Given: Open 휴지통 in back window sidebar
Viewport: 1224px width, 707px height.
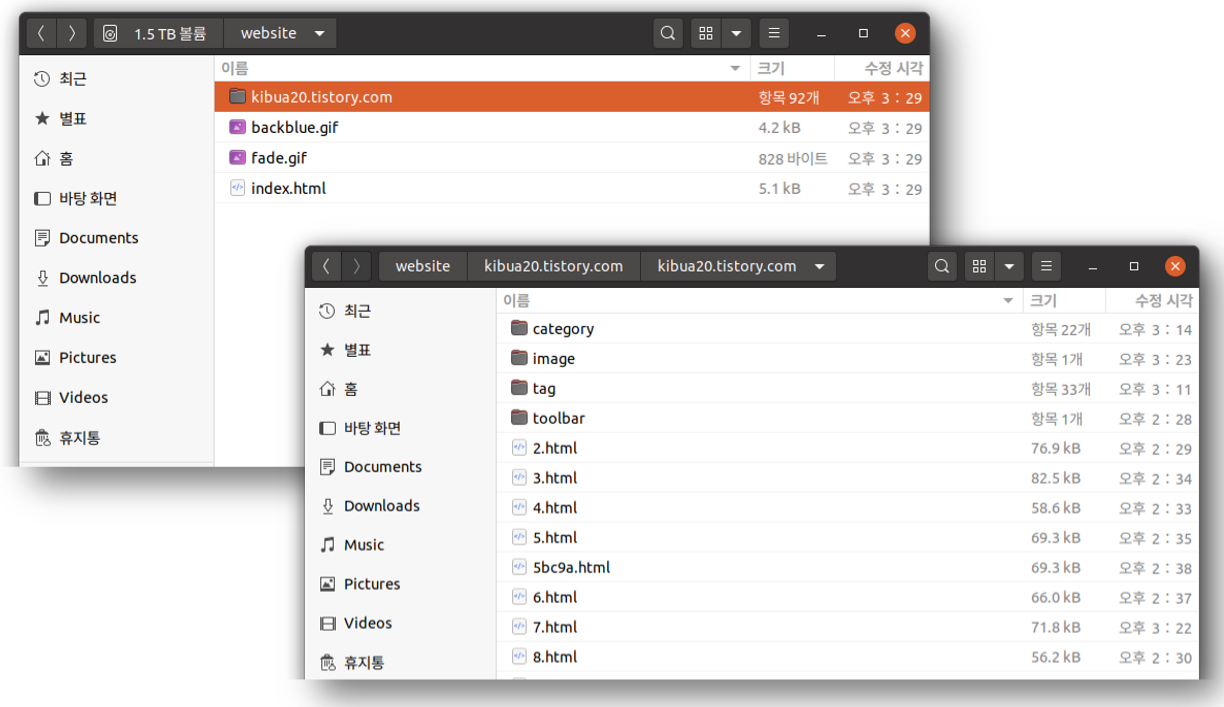Looking at the screenshot, I should pos(117,438).
